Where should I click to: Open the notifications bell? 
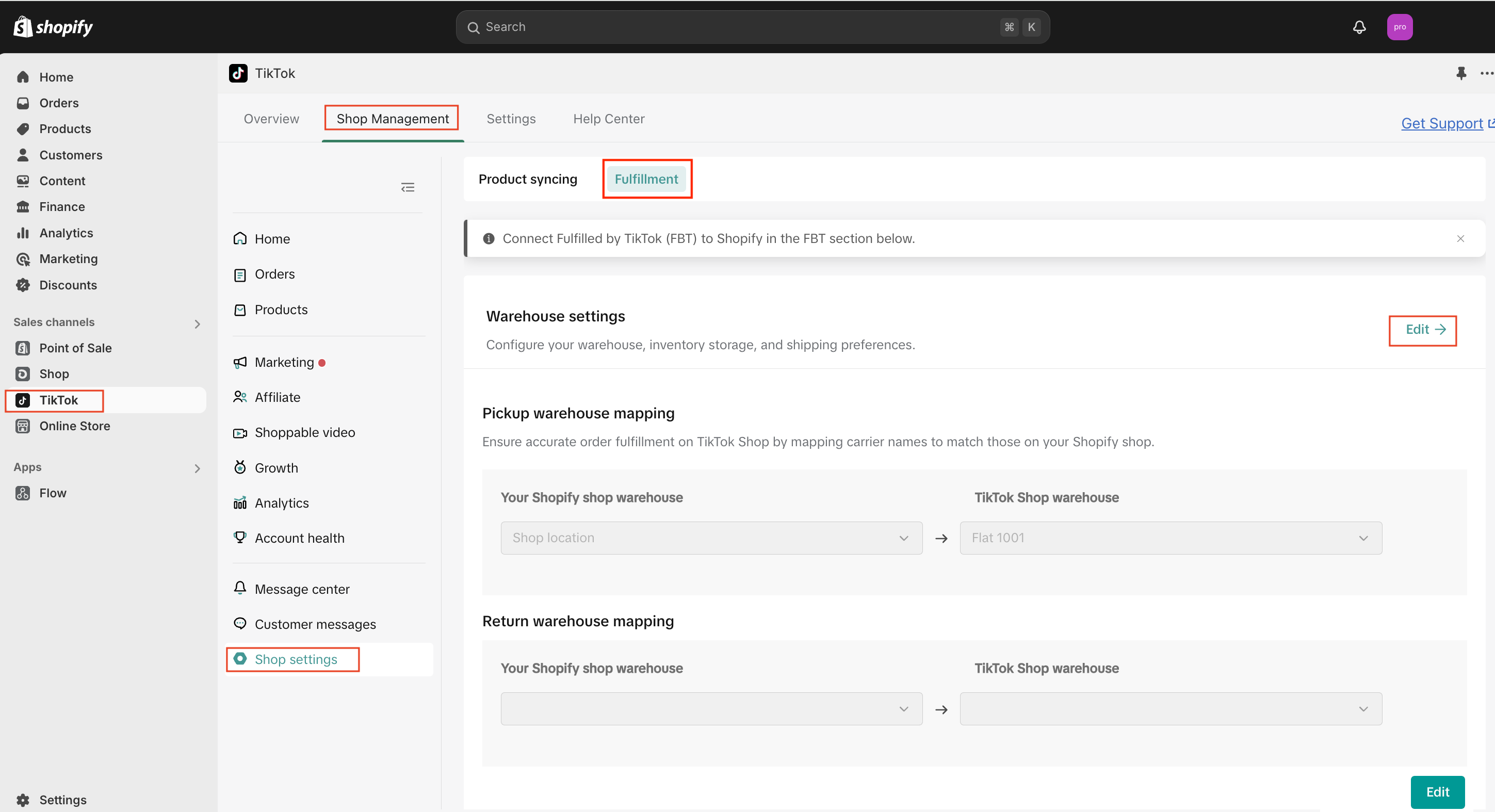1359,27
